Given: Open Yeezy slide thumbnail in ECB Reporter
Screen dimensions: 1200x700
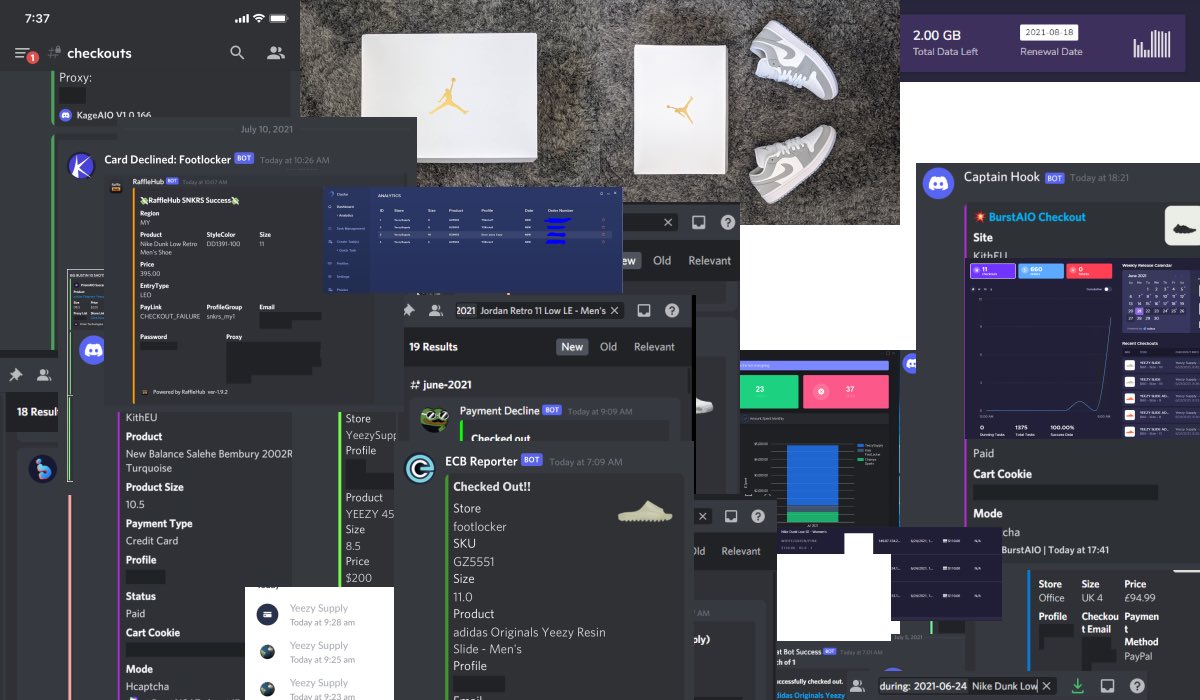Looking at the screenshot, I should point(645,512).
